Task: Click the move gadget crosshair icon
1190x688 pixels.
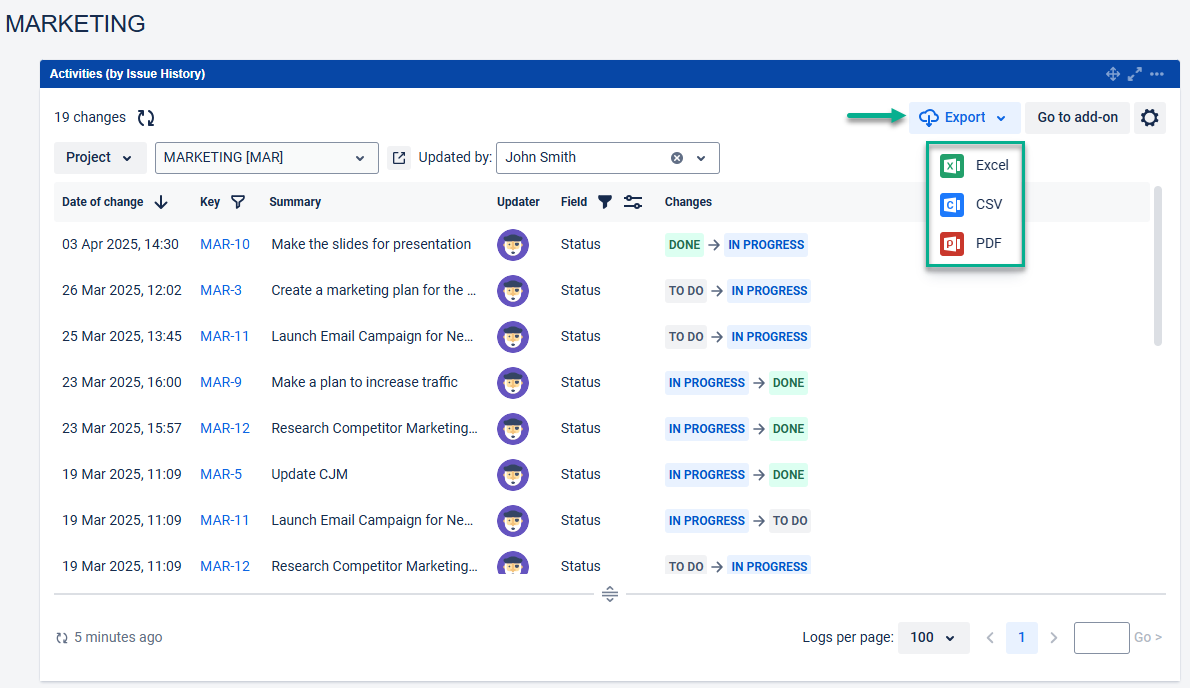Action: [x=1112, y=74]
